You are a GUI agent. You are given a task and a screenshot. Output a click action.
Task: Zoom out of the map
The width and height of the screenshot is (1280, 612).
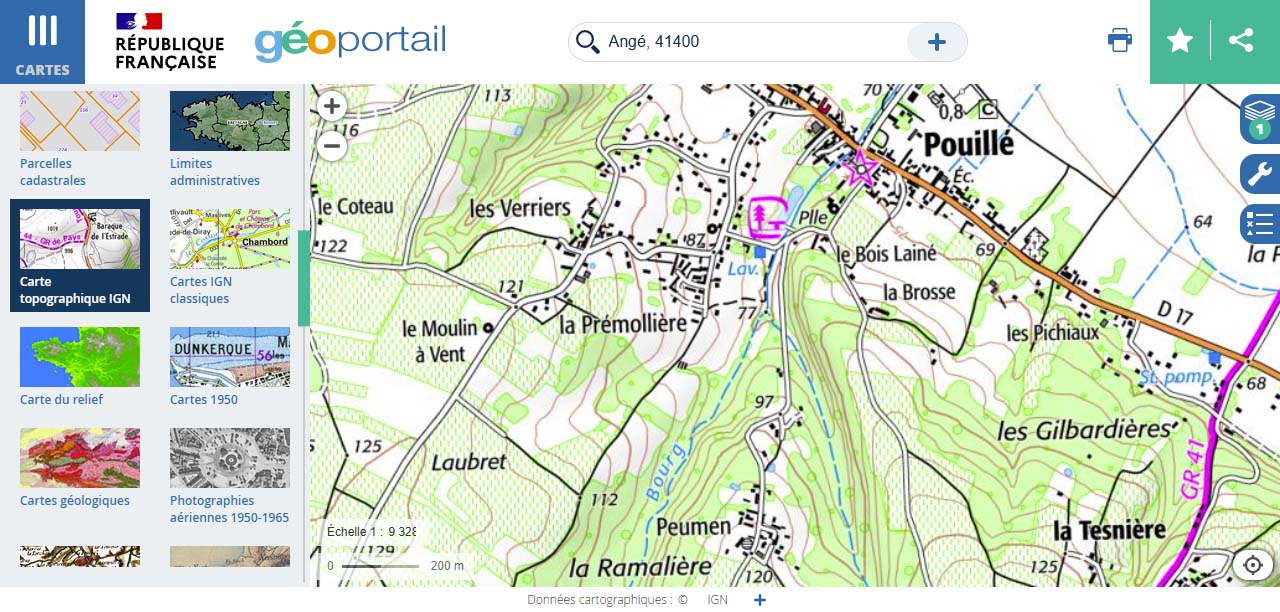point(332,147)
